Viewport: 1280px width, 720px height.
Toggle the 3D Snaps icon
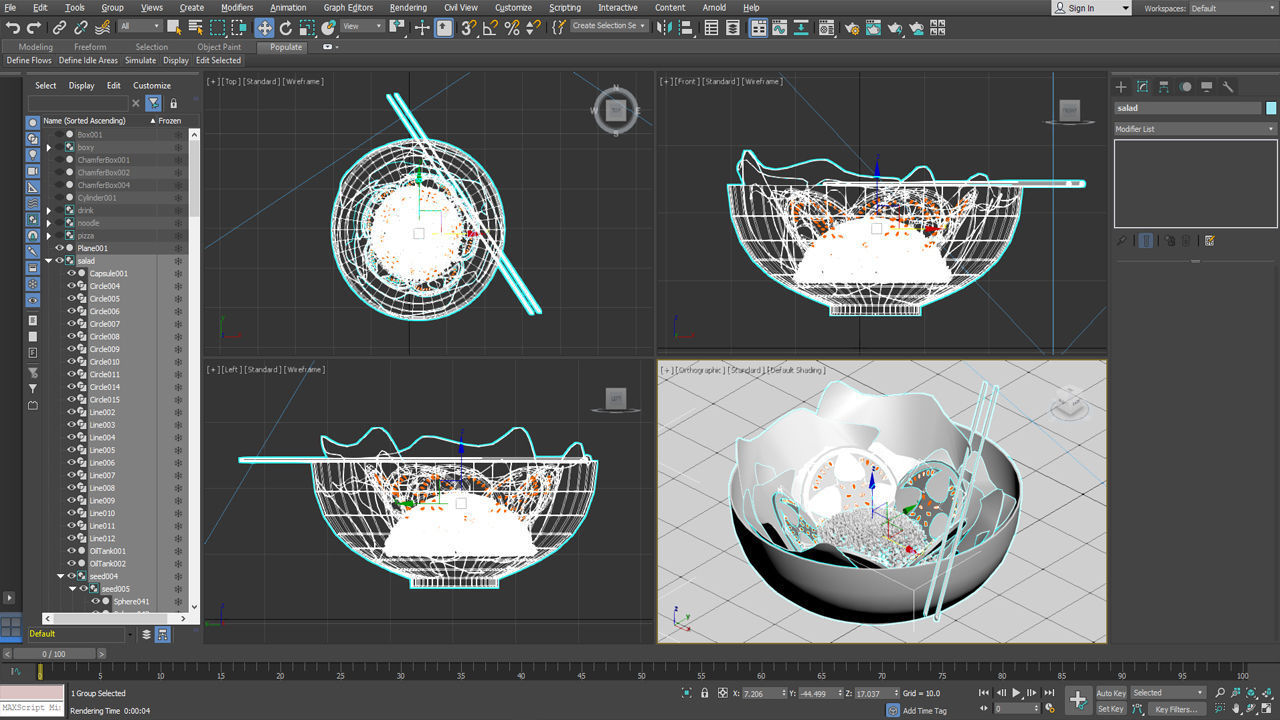(468, 28)
